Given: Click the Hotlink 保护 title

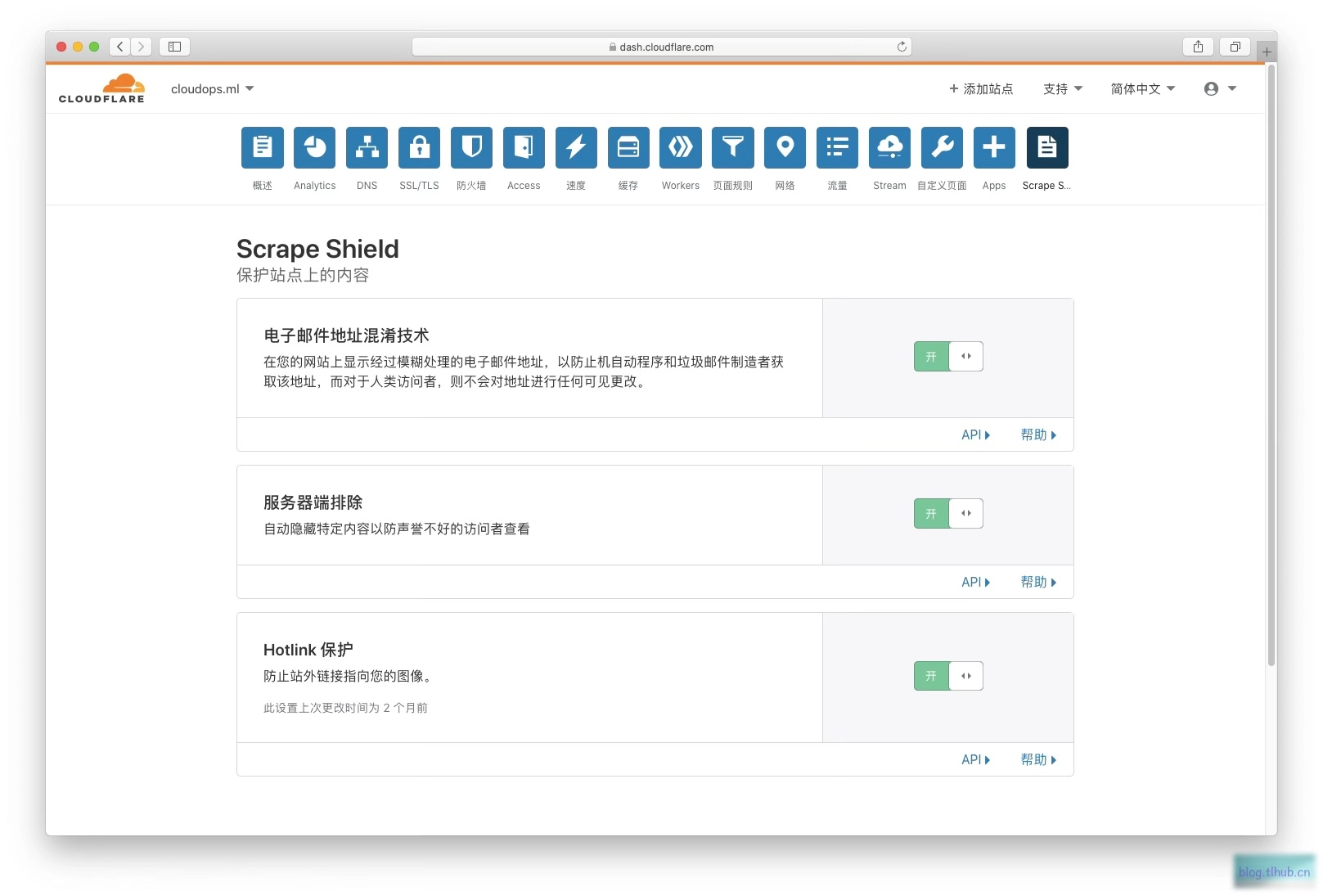Looking at the screenshot, I should pyautogui.click(x=308, y=650).
